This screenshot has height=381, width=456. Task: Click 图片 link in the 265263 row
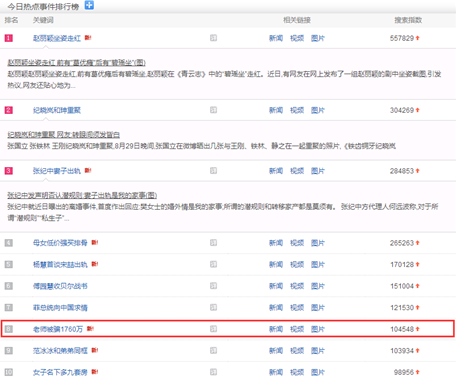[318, 243]
